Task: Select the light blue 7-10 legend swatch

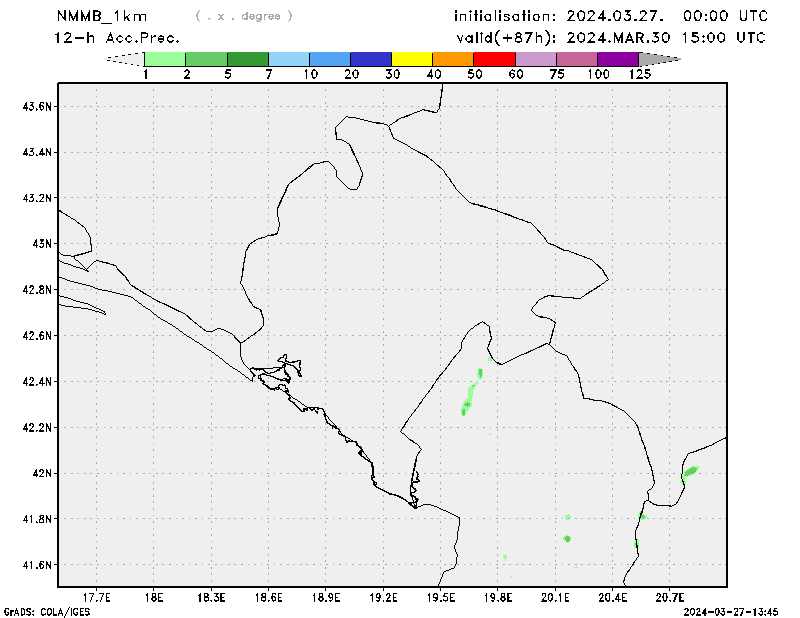Action: pyautogui.click(x=289, y=59)
